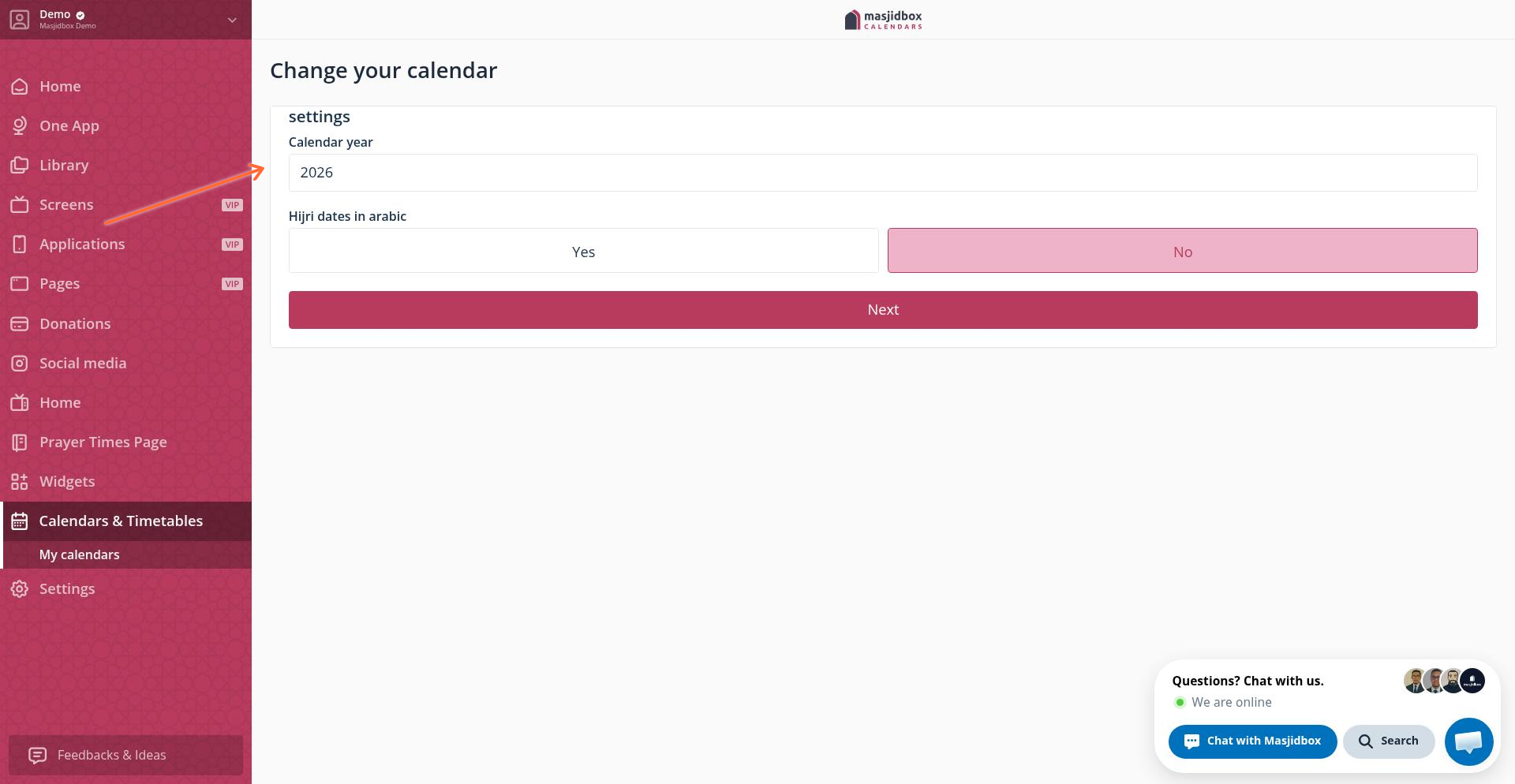The image size is (1515, 784).
Task: Click the Masjidbox Calendars logo
Action: [x=883, y=19]
